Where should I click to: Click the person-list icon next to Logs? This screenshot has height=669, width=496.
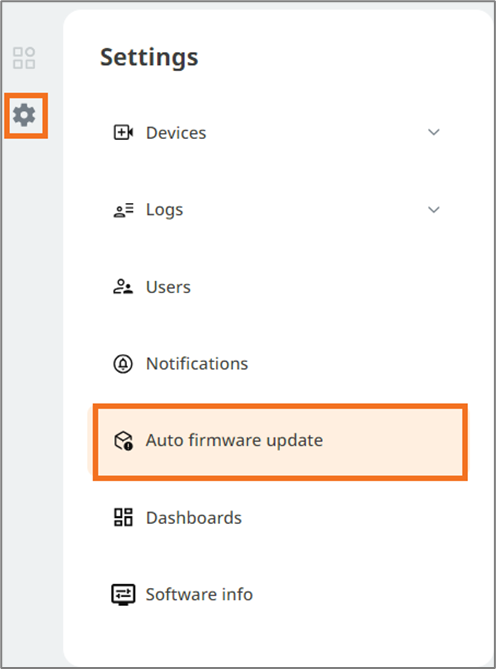[x=123, y=210]
